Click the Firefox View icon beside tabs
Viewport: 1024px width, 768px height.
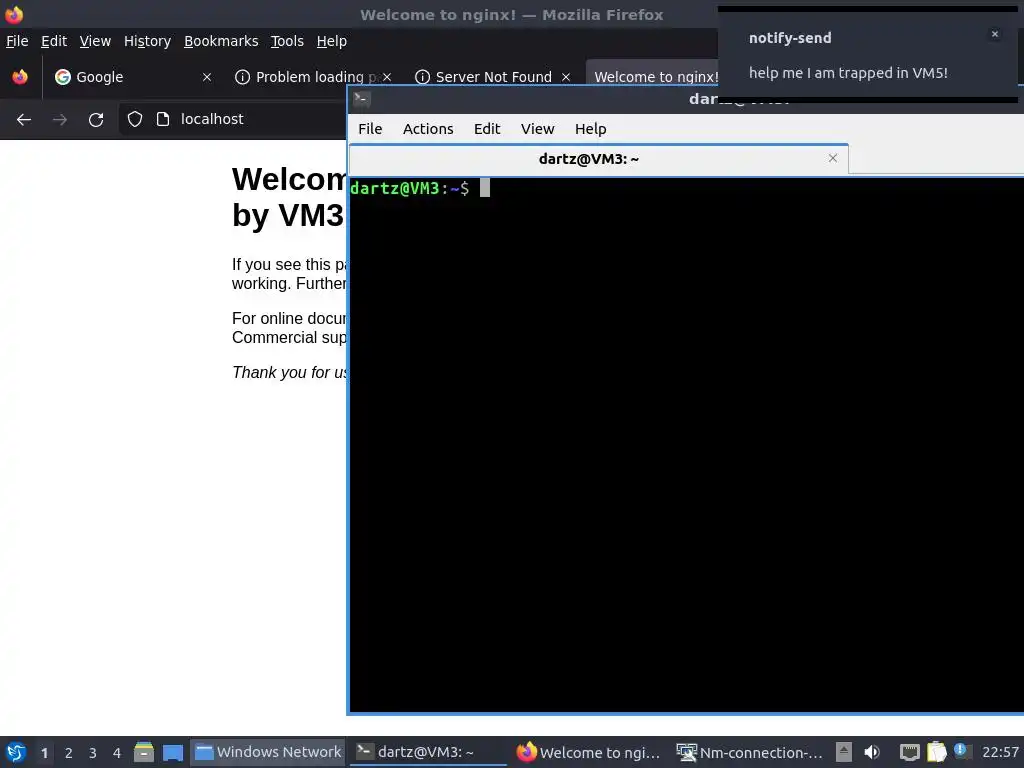[x=20, y=77]
